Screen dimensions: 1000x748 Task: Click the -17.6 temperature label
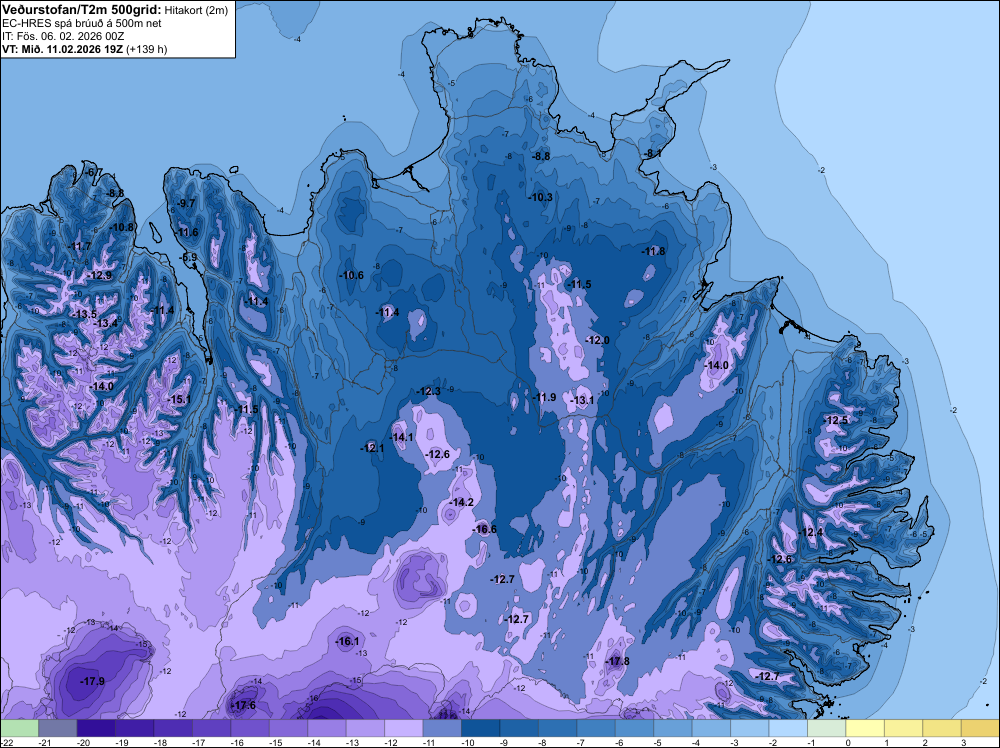[x=243, y=705]
